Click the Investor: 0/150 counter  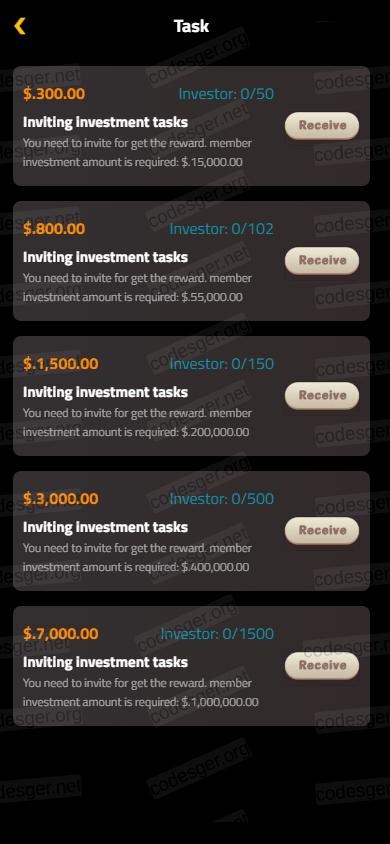(x=222, y=364)
